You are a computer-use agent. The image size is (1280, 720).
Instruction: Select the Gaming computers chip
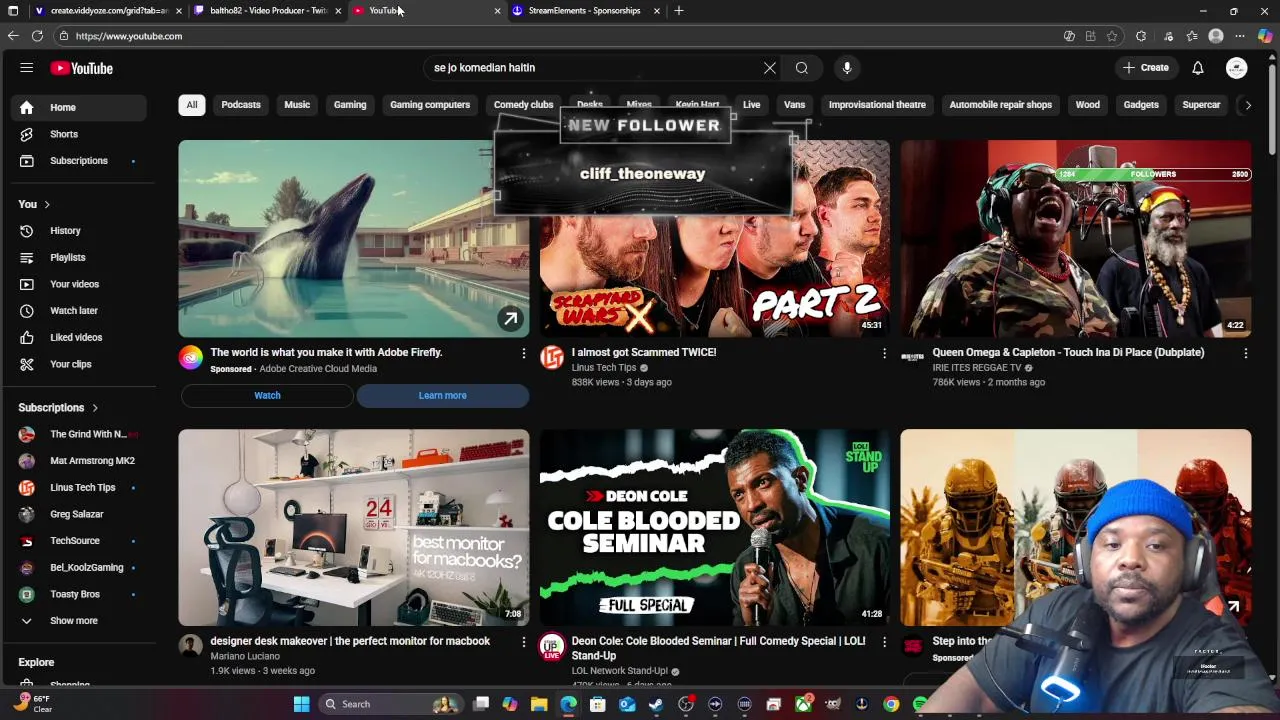(430, 105)
